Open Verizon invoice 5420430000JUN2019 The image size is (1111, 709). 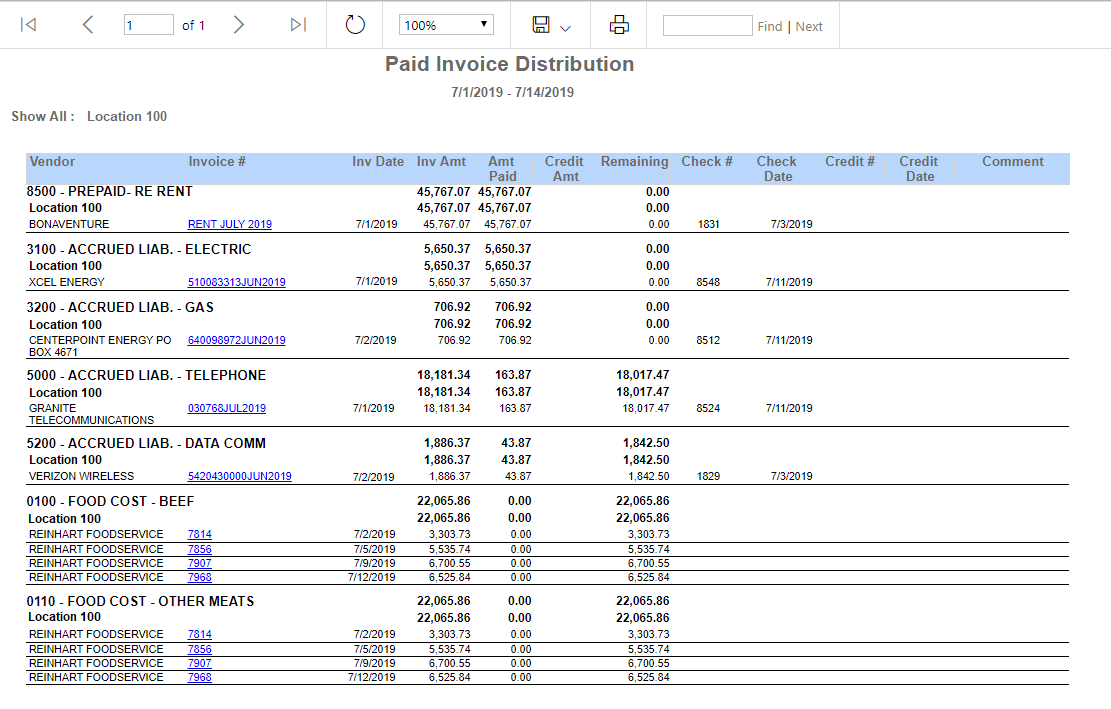[x=239, y=476]
